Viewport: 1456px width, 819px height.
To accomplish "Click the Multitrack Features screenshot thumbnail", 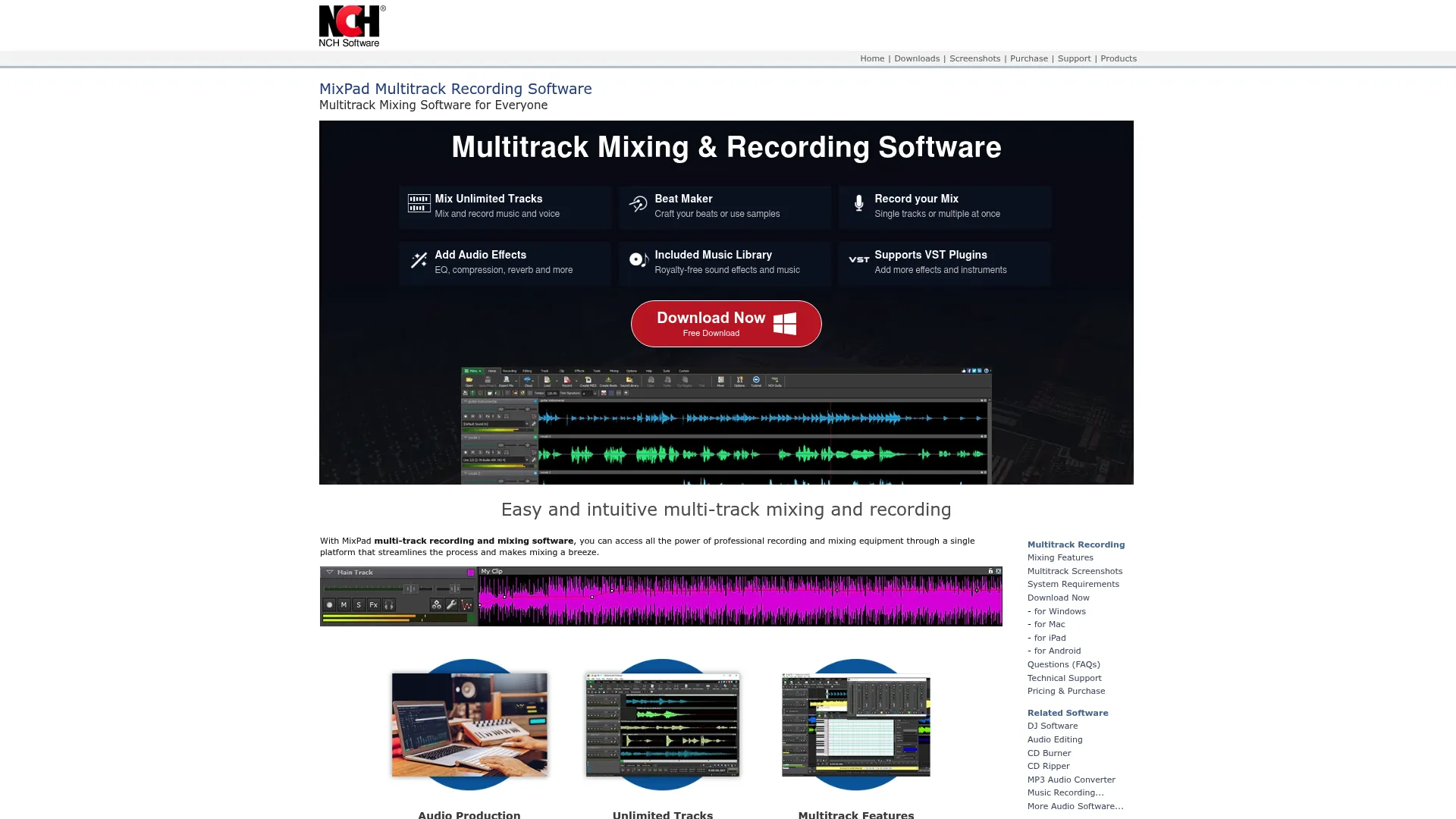I will click(855, 724).
